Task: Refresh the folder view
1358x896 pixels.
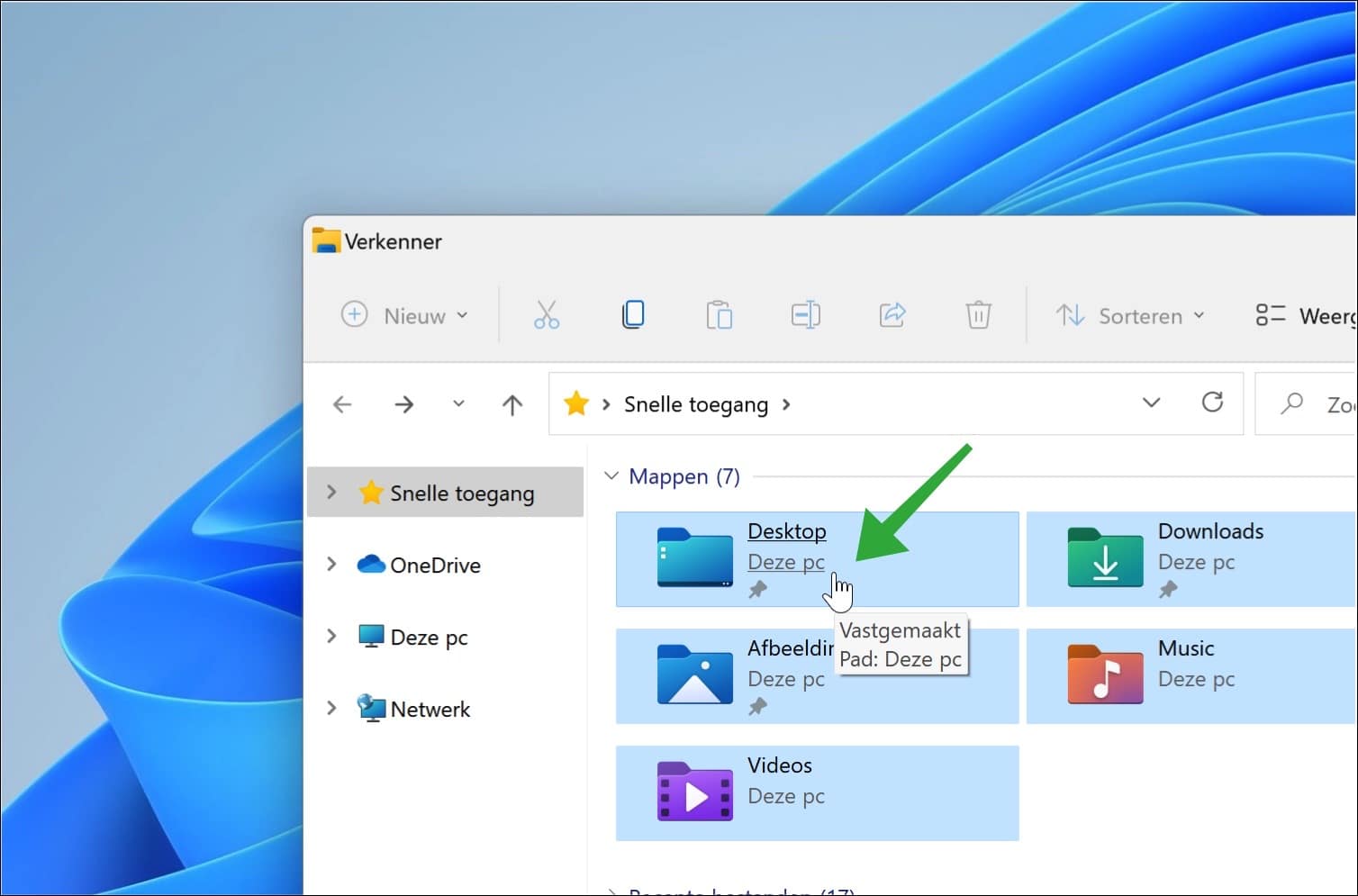Action: [x=1213, y=403]
